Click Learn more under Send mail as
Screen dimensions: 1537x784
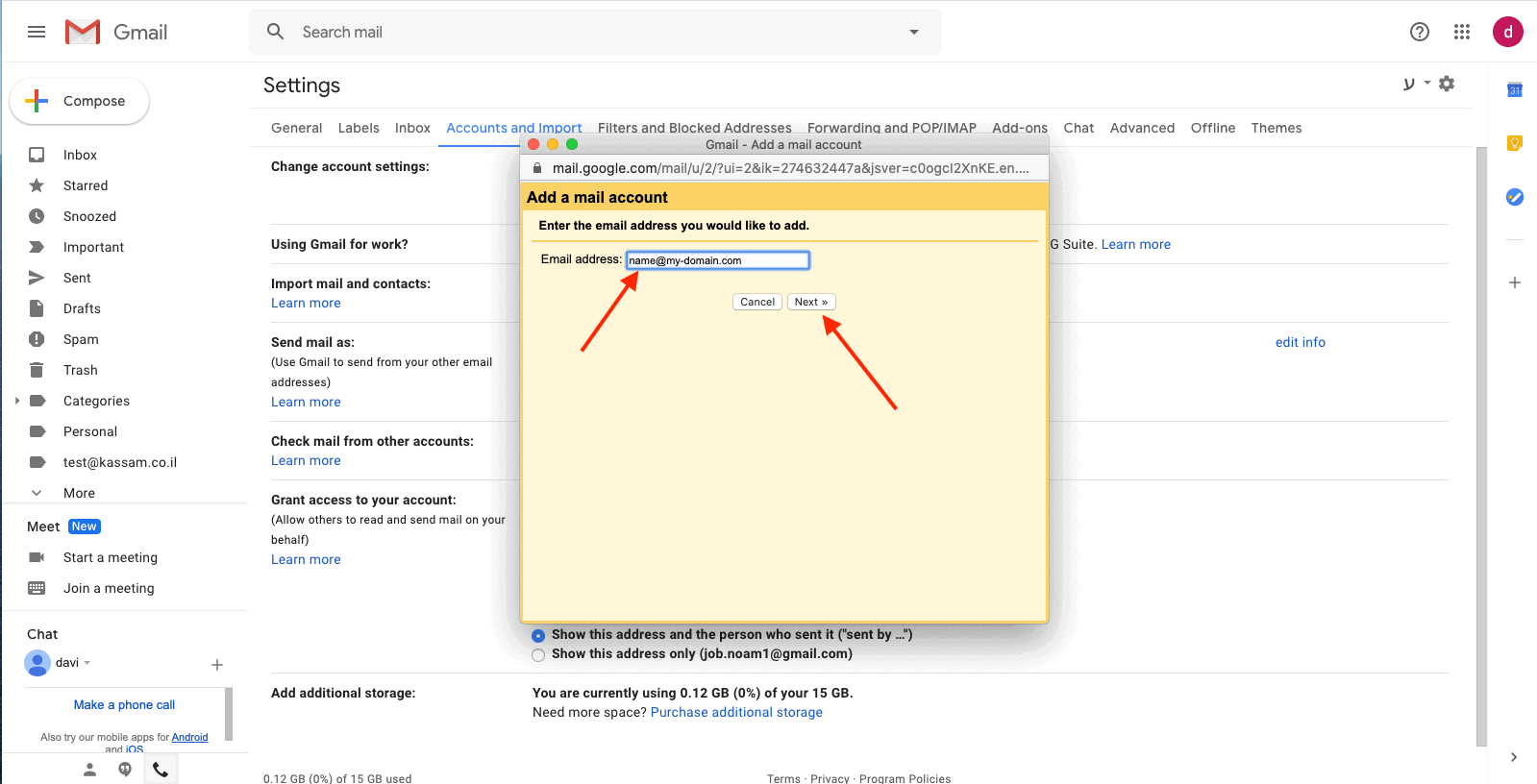click(306, 402)
